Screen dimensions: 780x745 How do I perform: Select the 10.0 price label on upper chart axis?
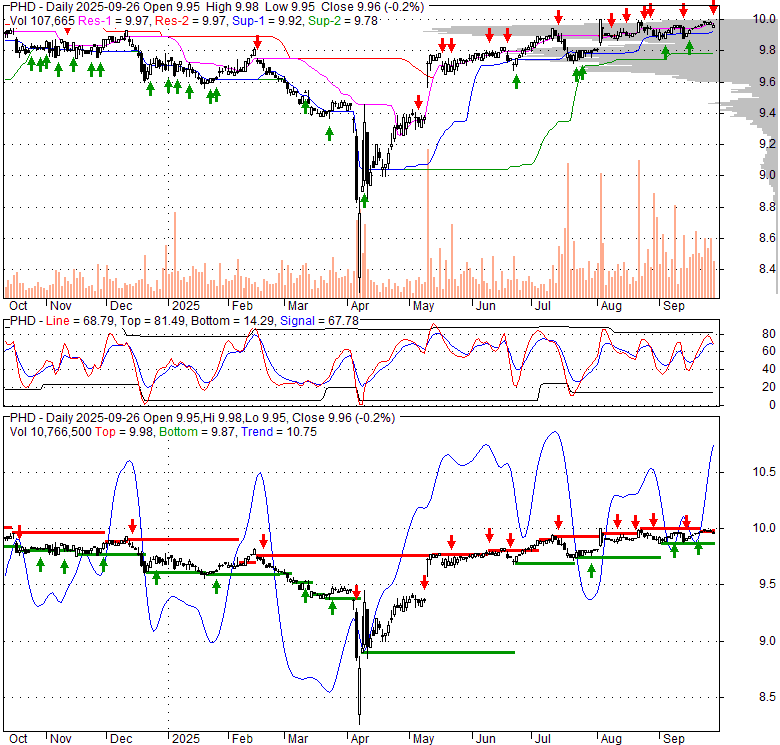(x=764, y=19)
